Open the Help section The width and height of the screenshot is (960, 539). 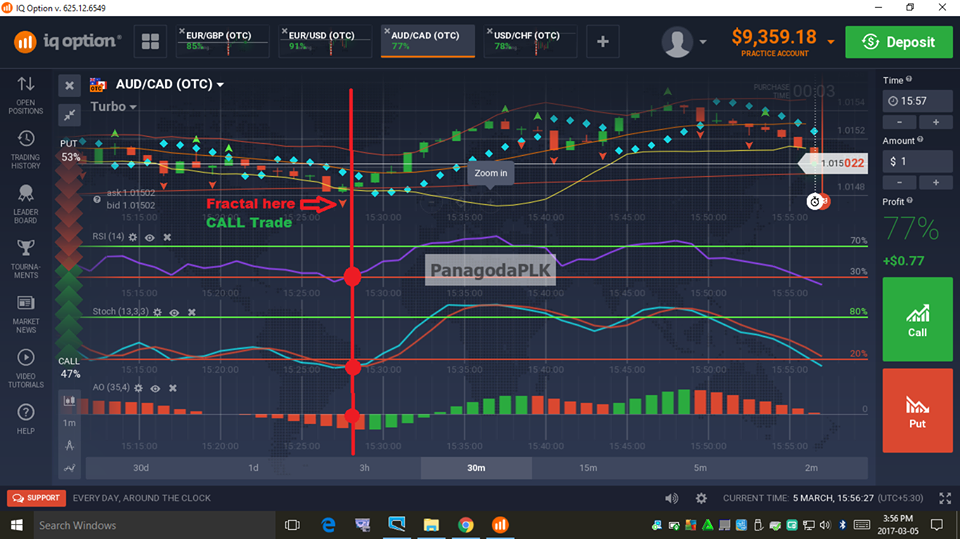(x=26, y=419)
